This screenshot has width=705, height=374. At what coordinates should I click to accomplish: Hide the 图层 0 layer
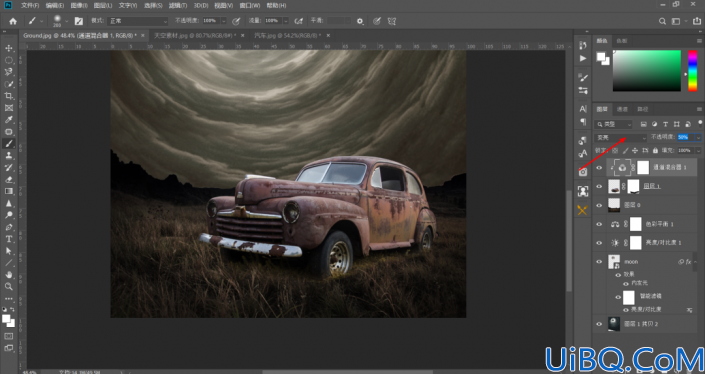(599, 205)
